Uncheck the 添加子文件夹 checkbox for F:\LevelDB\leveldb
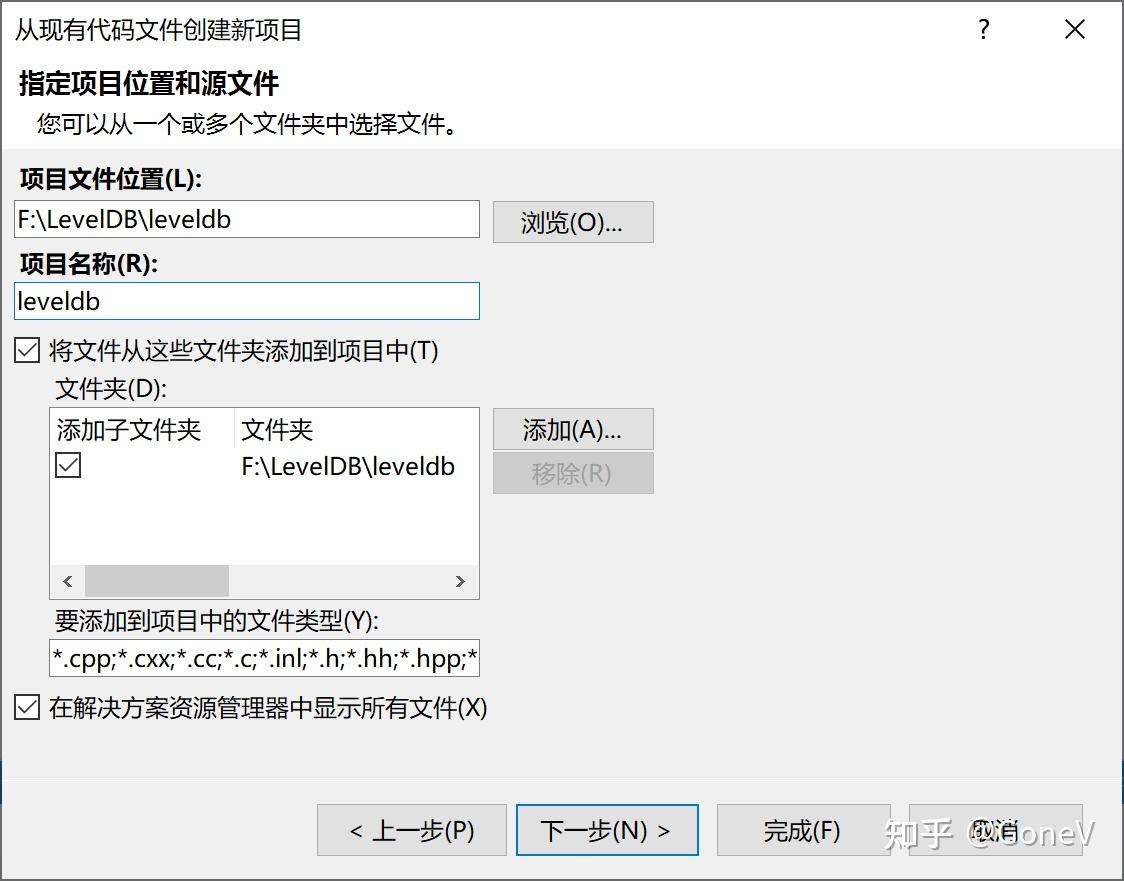 tap(67, 465)
